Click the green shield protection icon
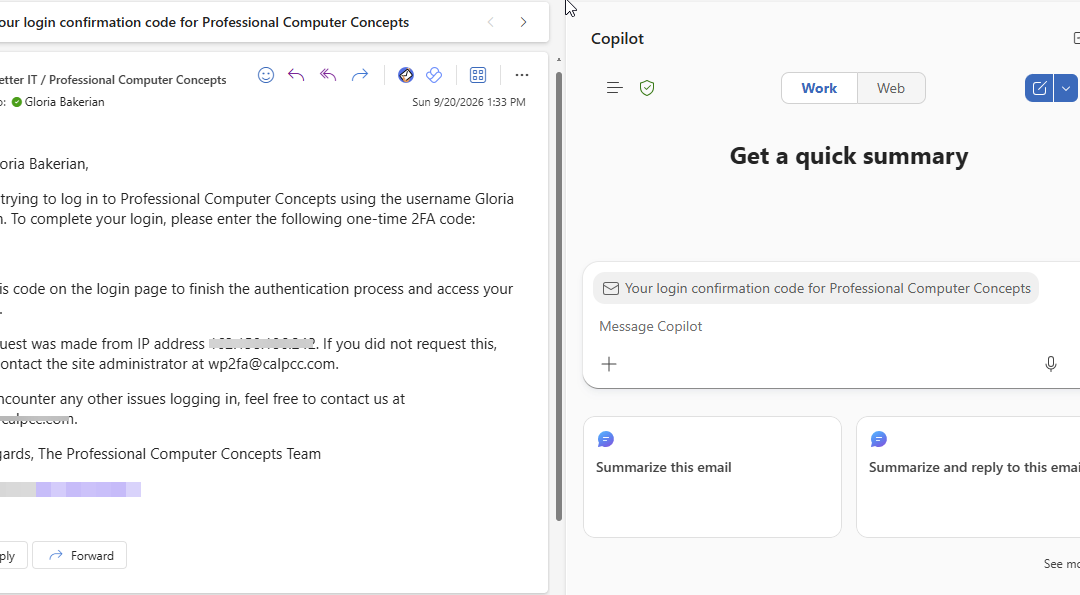This screenshot has height=595, width=1080. click(x=647, y=88)
